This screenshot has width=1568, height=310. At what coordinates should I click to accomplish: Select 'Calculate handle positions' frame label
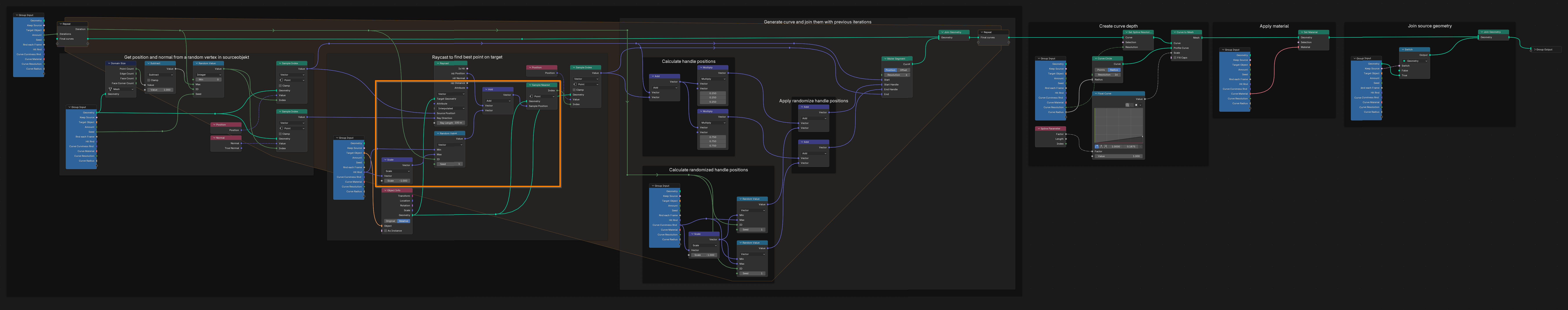pos(688,61)
